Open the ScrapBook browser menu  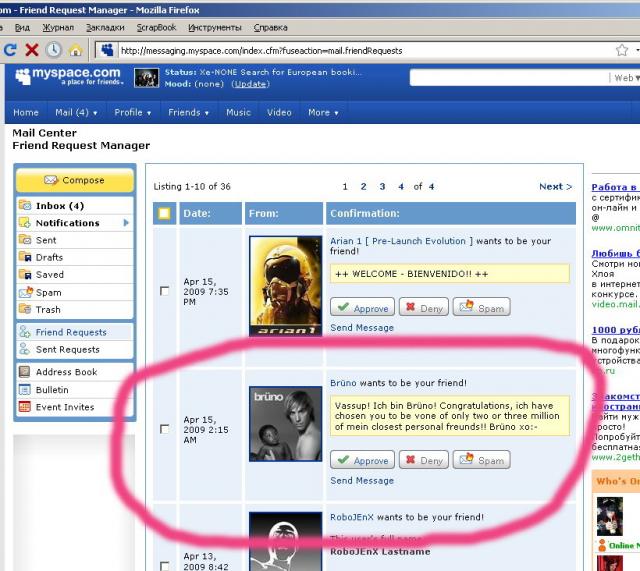156,27
